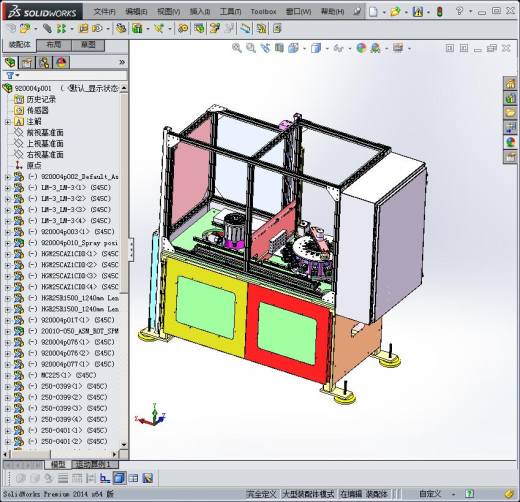The height and width of the screenshot is (502, 520).
Task: Click the traffic light Rebuild icon
Action: 440,12
